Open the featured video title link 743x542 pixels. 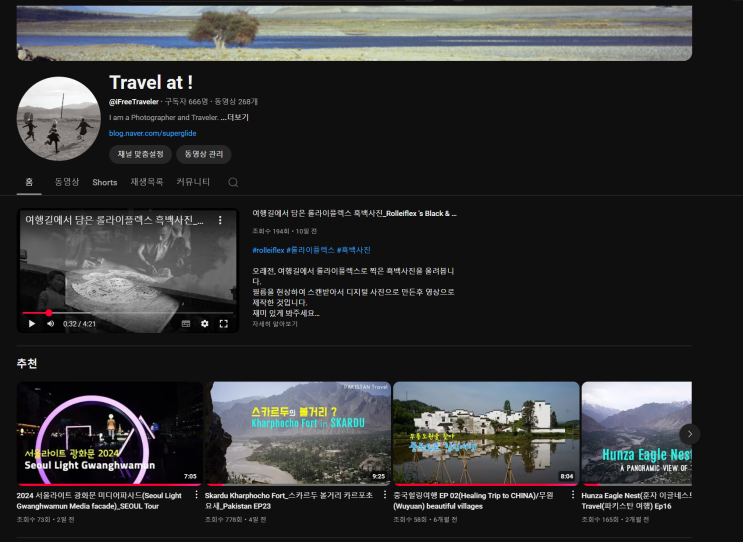354,214
